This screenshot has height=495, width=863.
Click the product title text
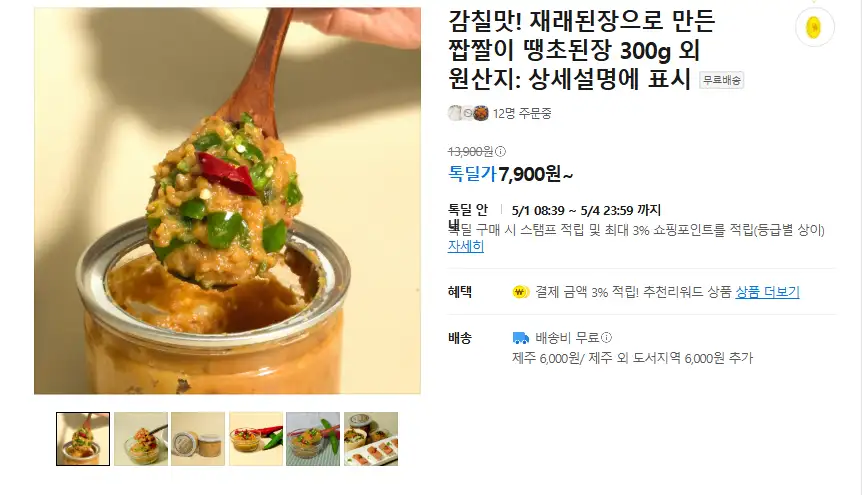click(x=582, y=51)
